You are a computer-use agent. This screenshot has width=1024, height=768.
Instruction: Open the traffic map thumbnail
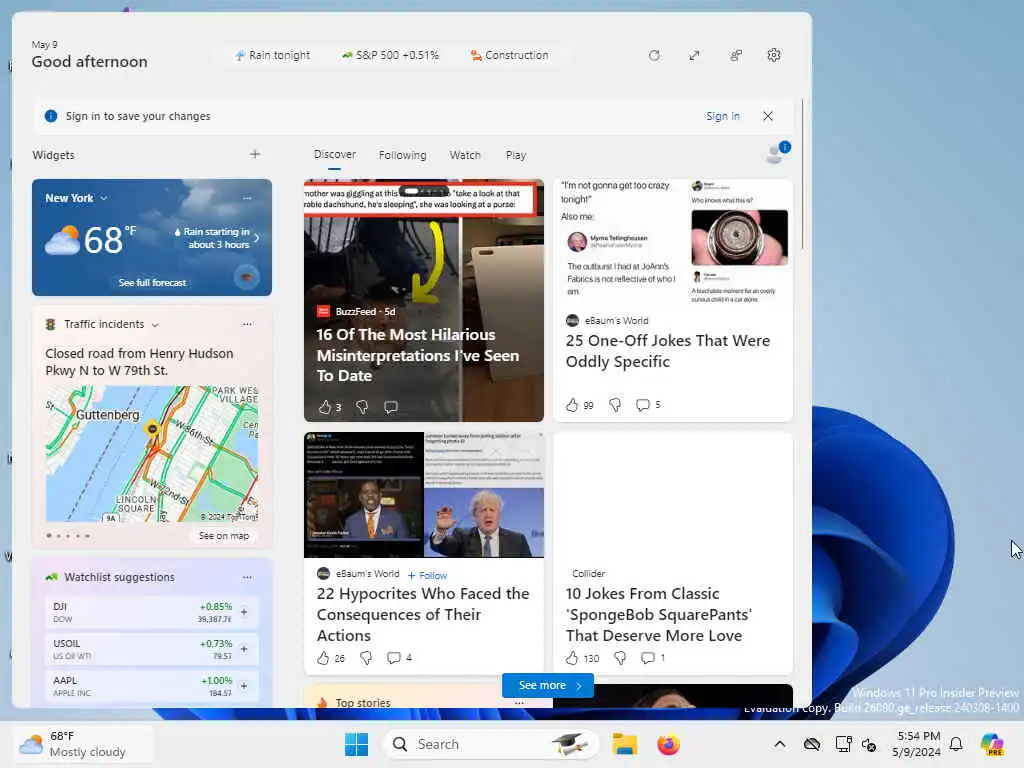pyautogui.click(x=152, y=454)
